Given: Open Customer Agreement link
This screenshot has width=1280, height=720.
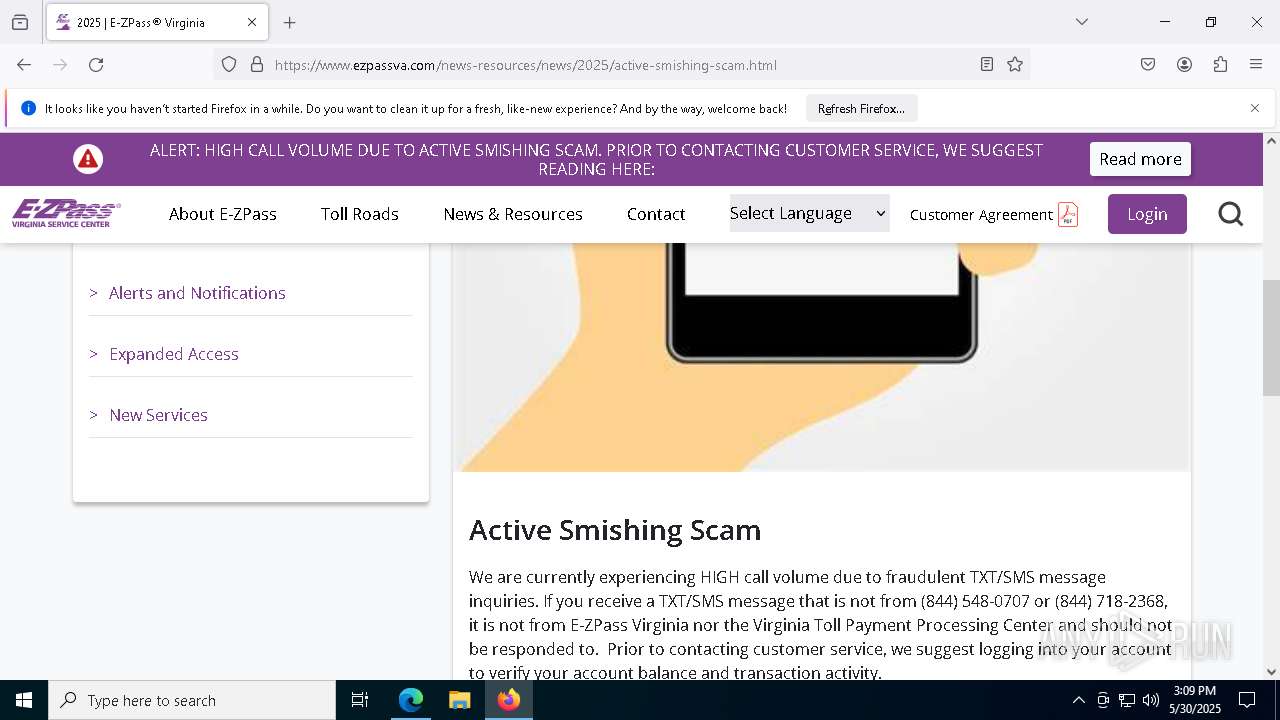Looking at the screenshot, I should [981, 215].
